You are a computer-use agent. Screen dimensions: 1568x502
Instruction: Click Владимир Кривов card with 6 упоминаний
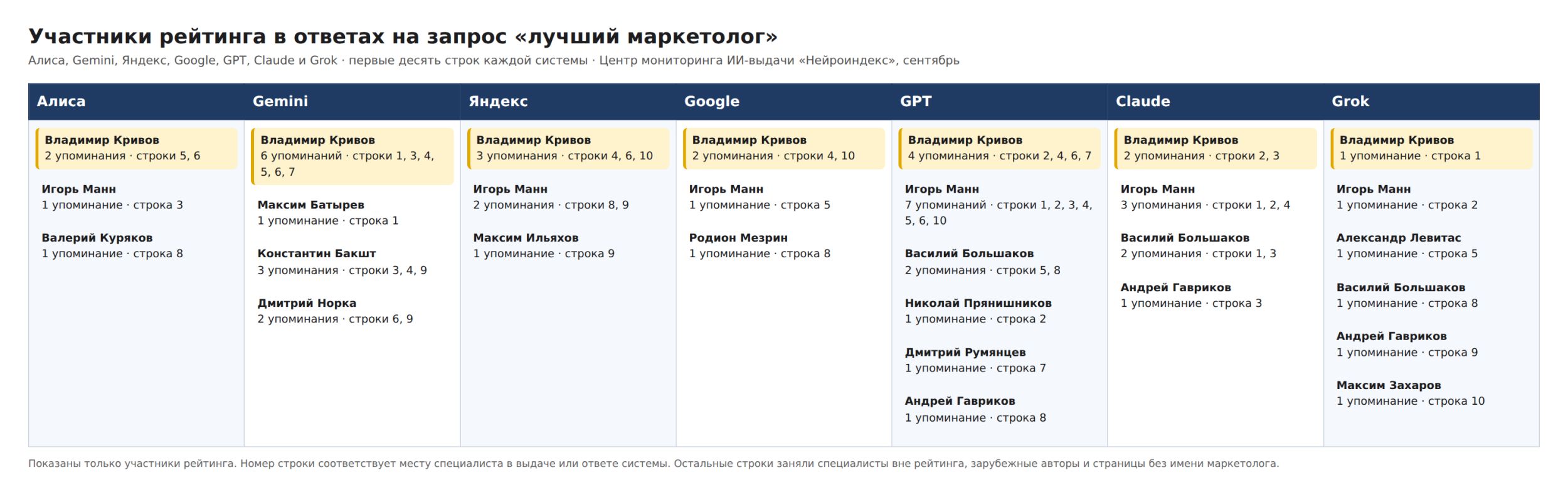[352, 156]
